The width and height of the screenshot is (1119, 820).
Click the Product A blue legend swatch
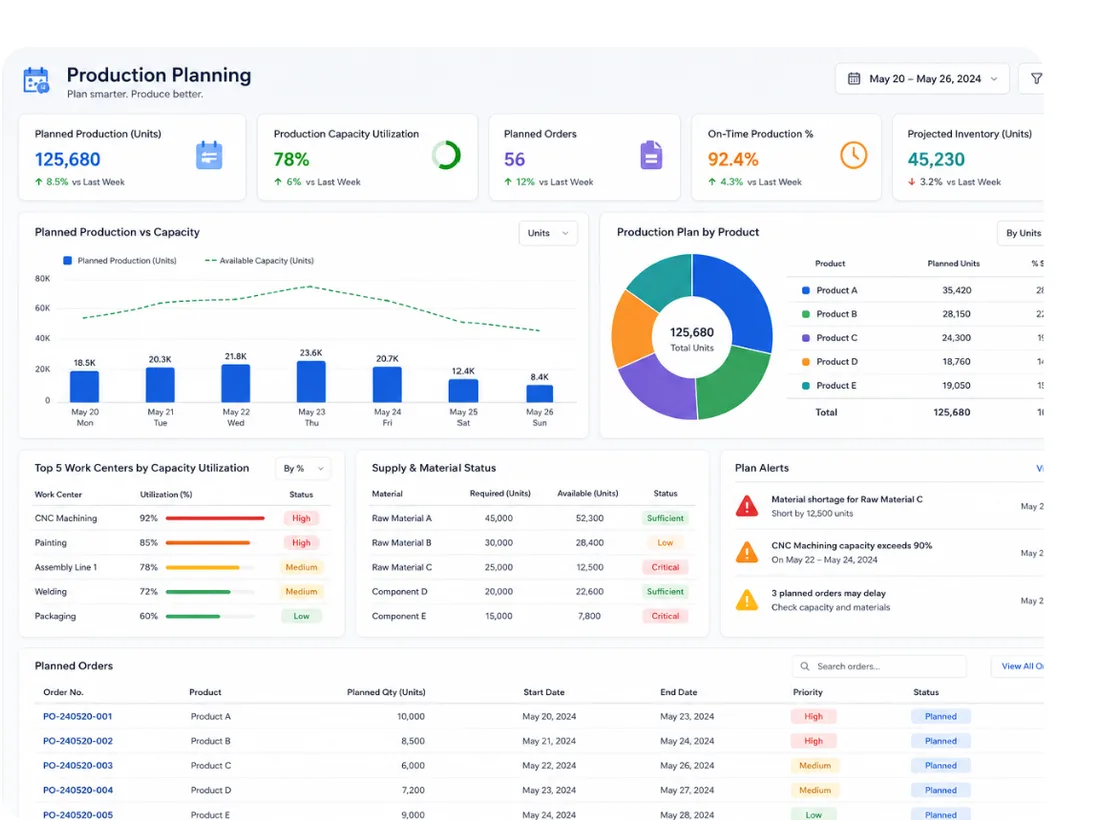806,290
